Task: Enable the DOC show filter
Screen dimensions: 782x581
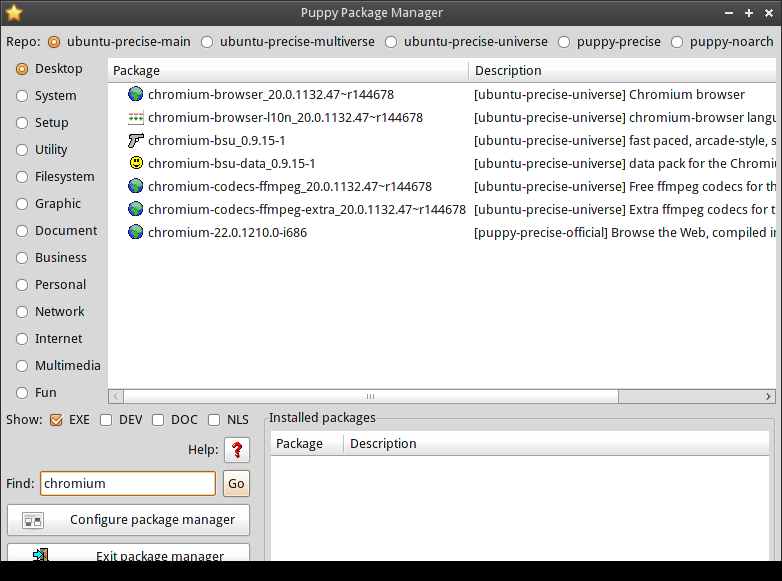Action: point(158,420)
